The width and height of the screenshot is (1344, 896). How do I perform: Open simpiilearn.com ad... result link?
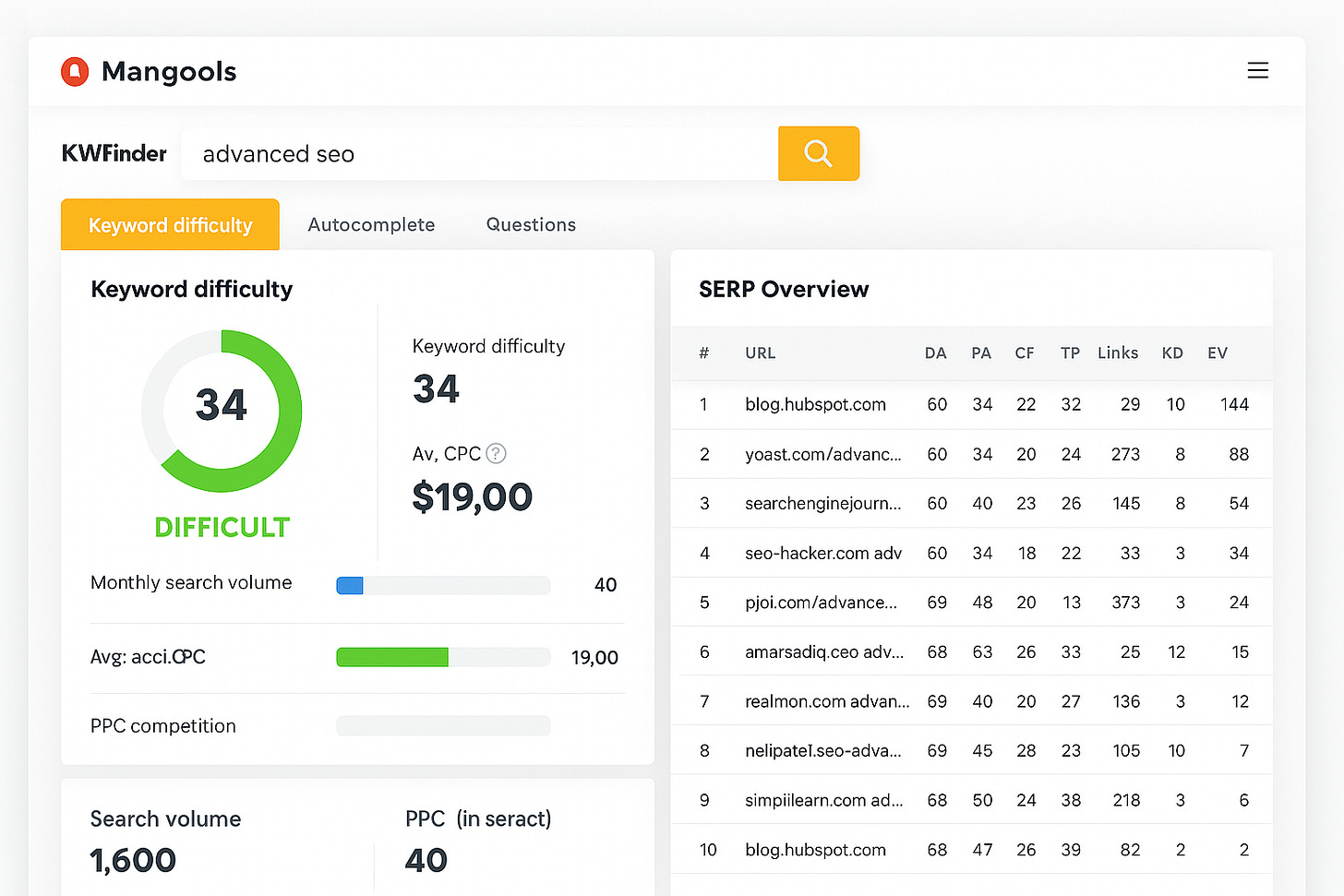pyautogui.click(x=824, y=800)
